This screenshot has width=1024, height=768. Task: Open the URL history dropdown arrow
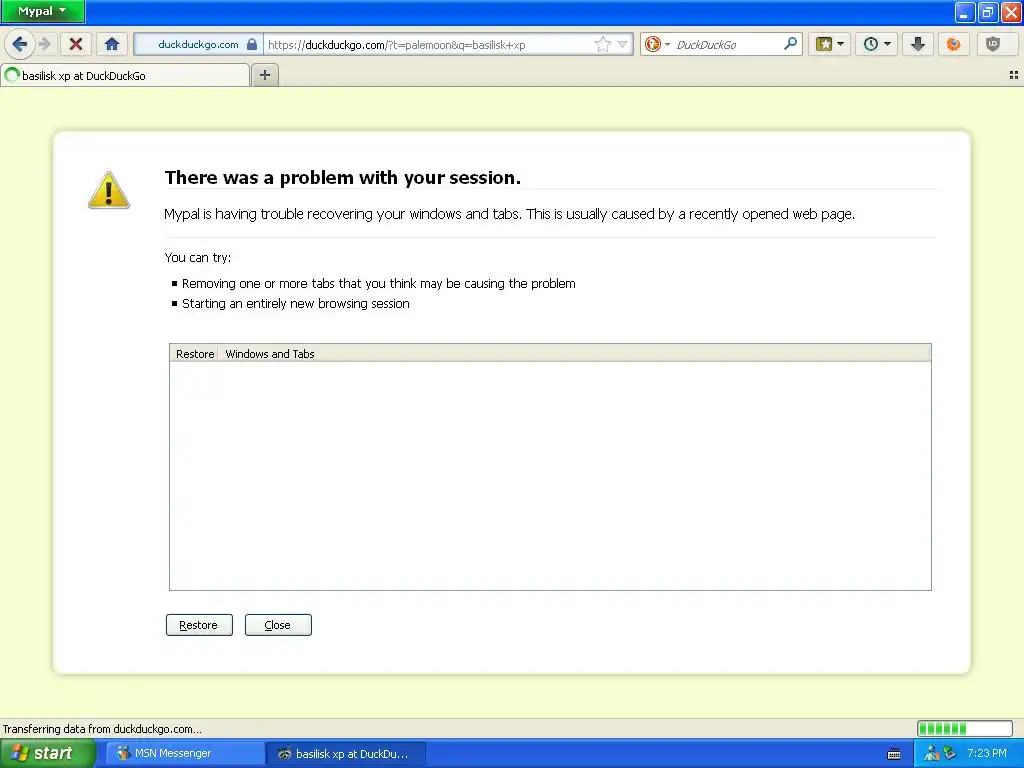click(622, 44)
